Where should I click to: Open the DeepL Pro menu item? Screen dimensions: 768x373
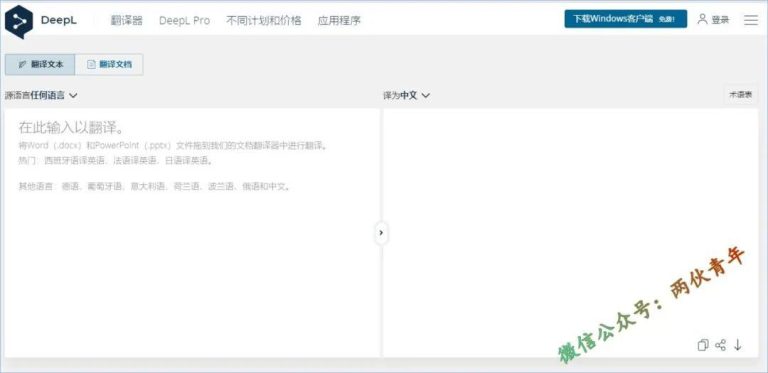tap(184, 21)
